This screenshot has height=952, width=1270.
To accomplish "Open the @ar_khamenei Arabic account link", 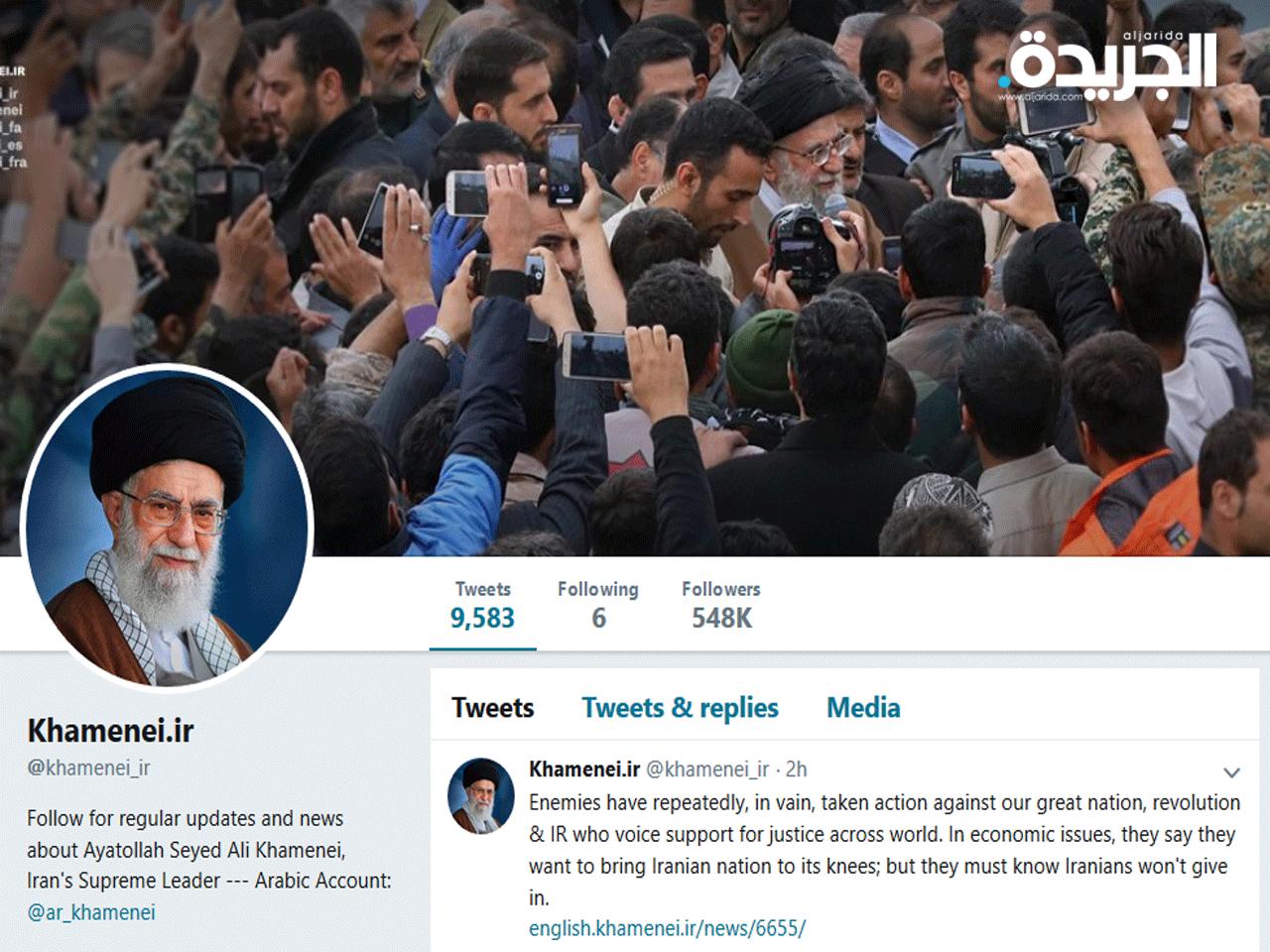I will tap(91, 912).
